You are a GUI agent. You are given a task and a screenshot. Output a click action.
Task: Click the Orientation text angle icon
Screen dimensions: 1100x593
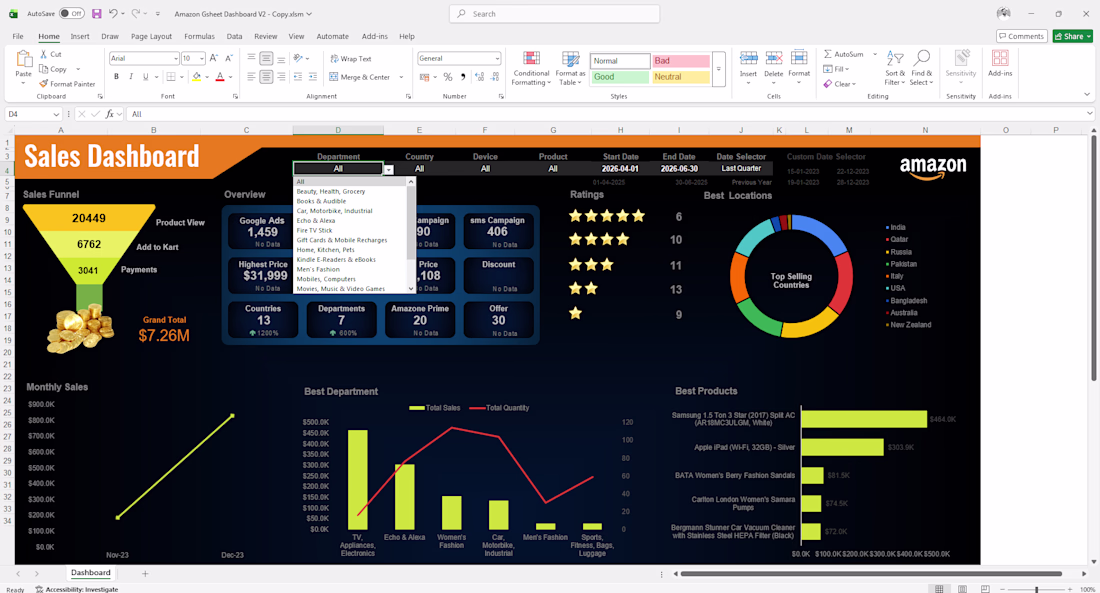298,58
